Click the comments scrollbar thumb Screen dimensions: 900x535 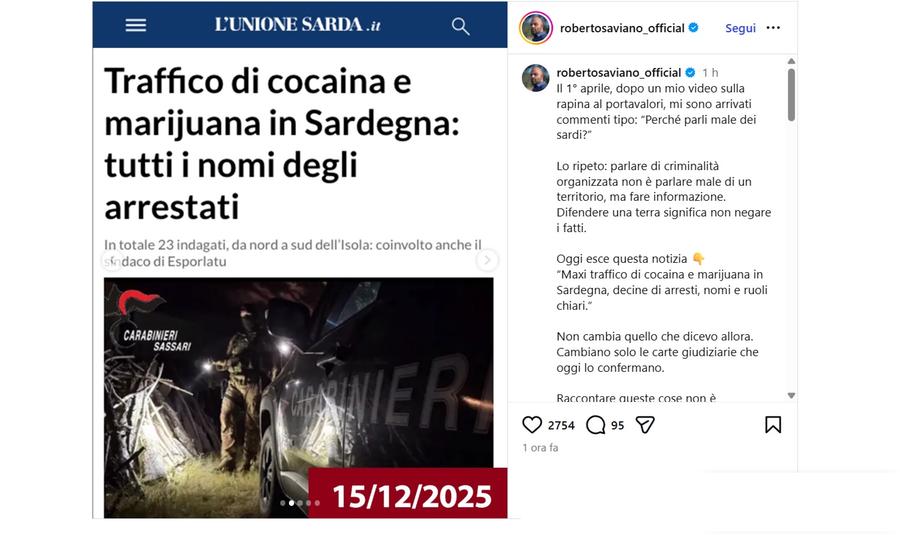792,95
